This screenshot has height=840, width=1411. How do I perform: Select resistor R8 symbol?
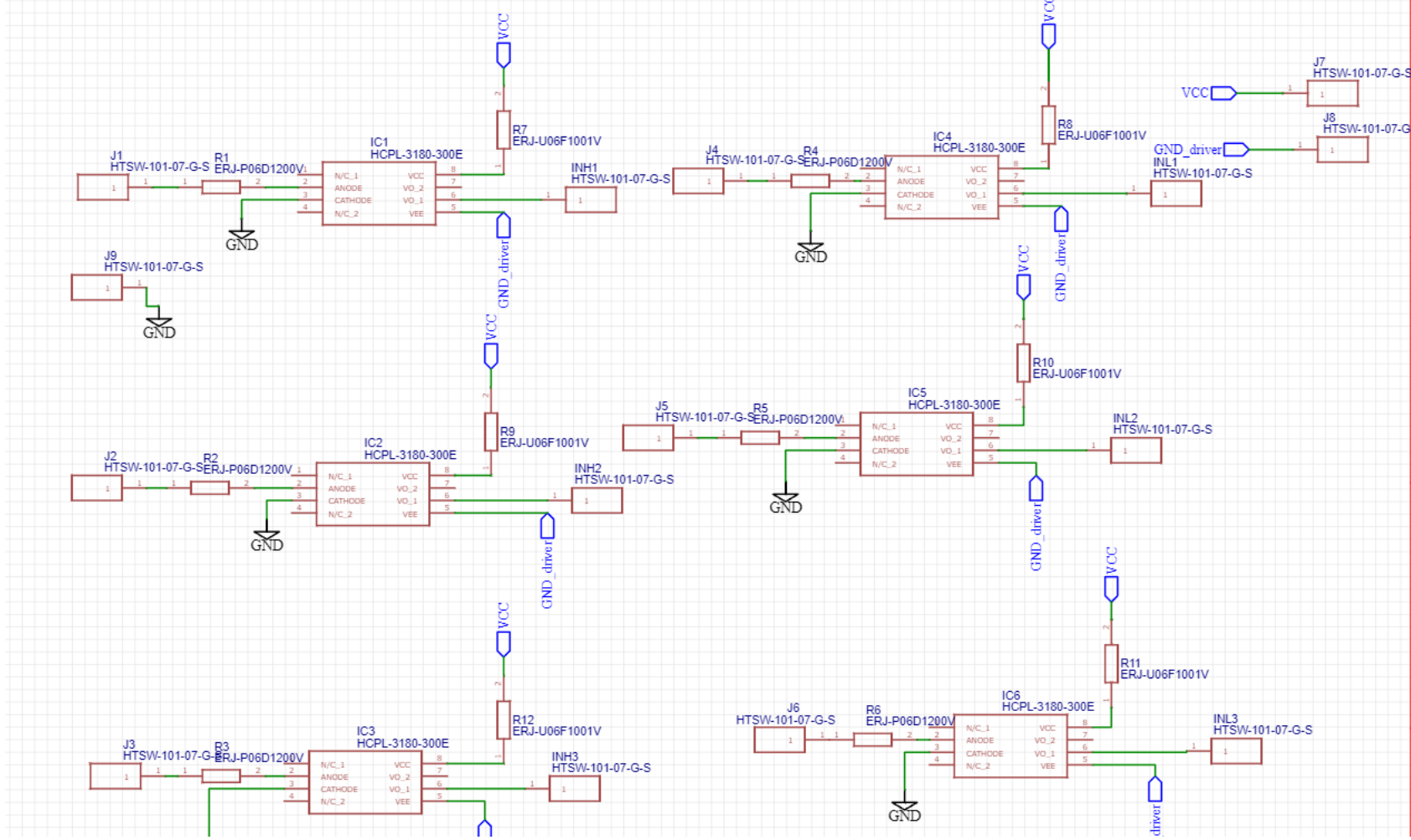(x=1048, y=125)
